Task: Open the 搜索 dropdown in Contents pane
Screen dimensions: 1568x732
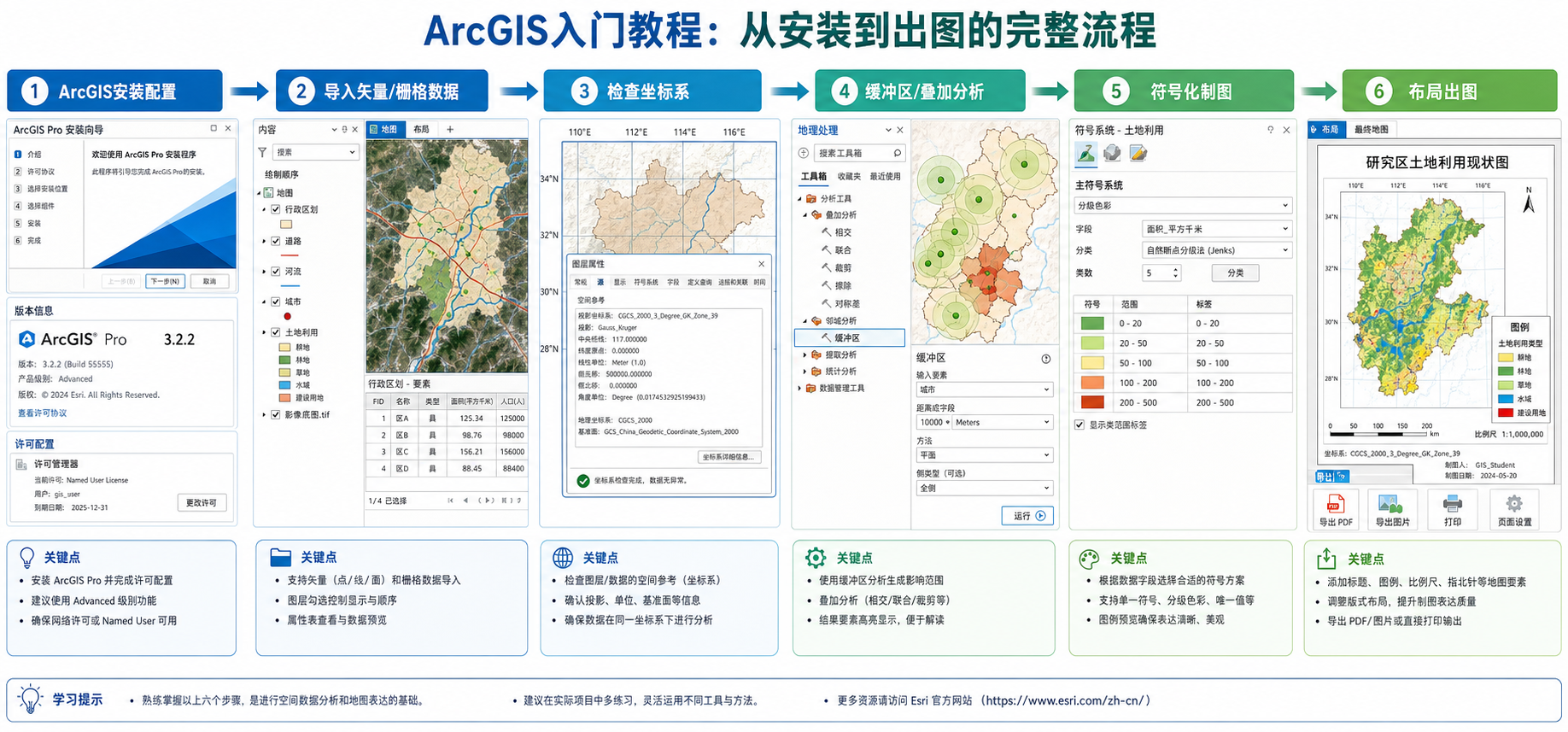Action: pyautogui.click(x=315, y=152)
